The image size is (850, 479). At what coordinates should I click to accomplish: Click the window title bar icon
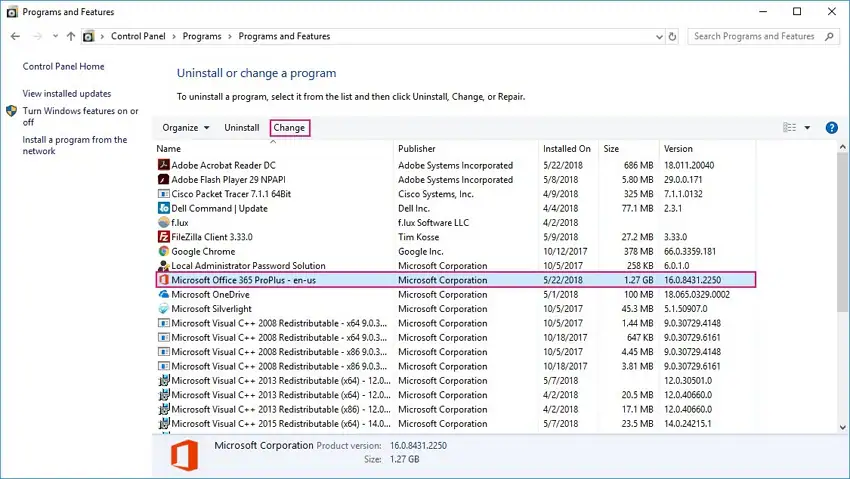(x=12, y=11)
